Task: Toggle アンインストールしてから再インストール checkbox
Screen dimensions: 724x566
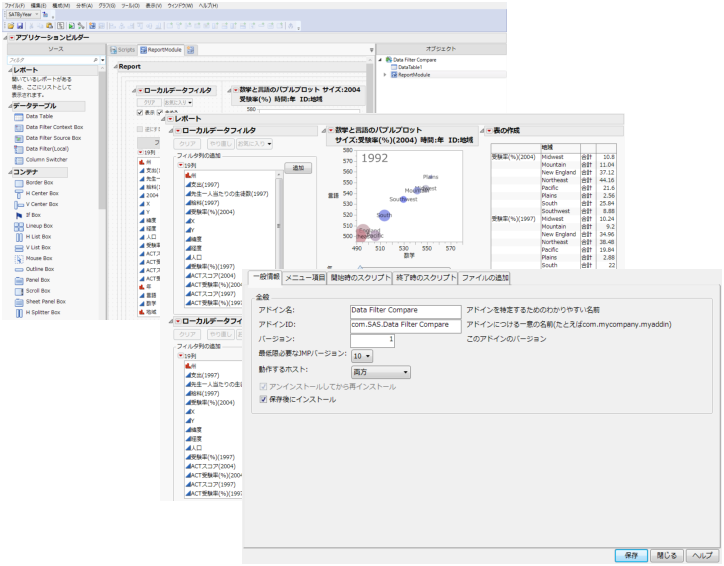Action: tap(263, 386)
